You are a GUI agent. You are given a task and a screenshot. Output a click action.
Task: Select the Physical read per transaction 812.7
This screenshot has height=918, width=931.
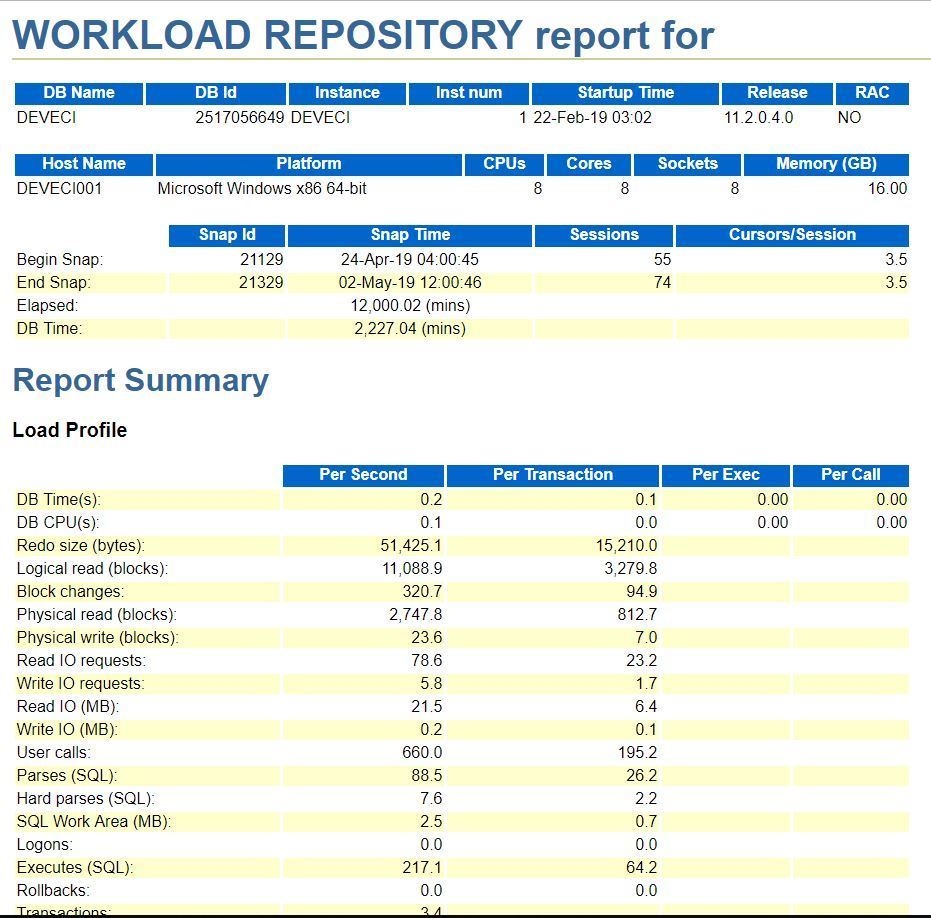637,615
